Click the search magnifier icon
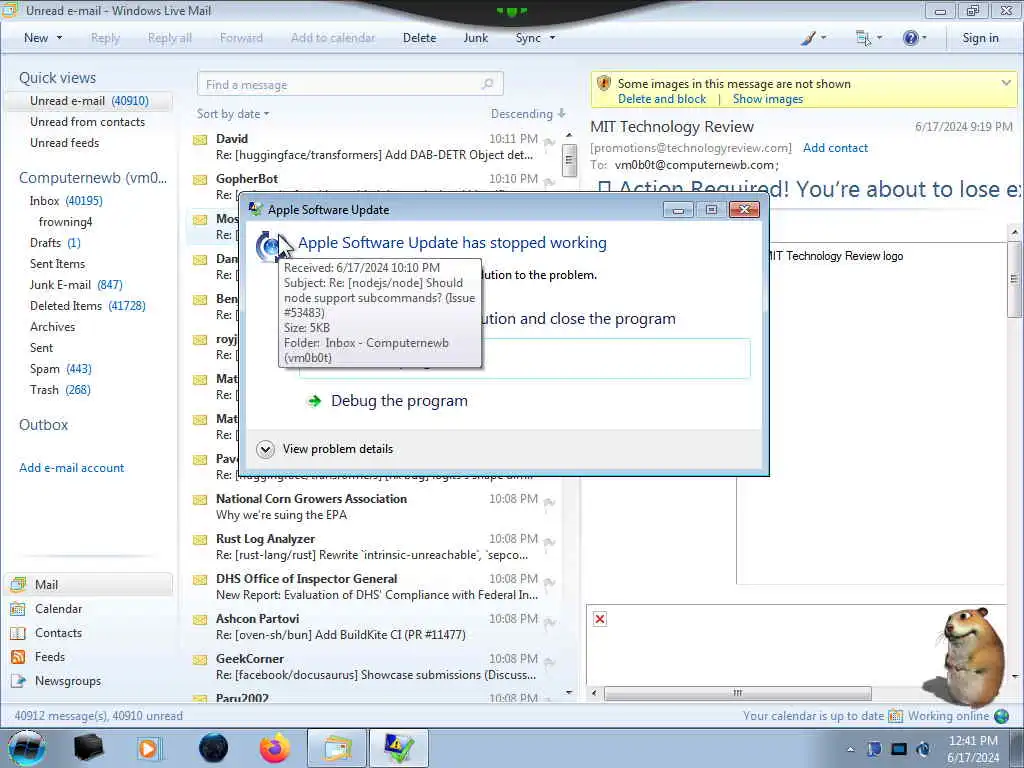This screenshot has width=1024, height=768. click(488, 84)
